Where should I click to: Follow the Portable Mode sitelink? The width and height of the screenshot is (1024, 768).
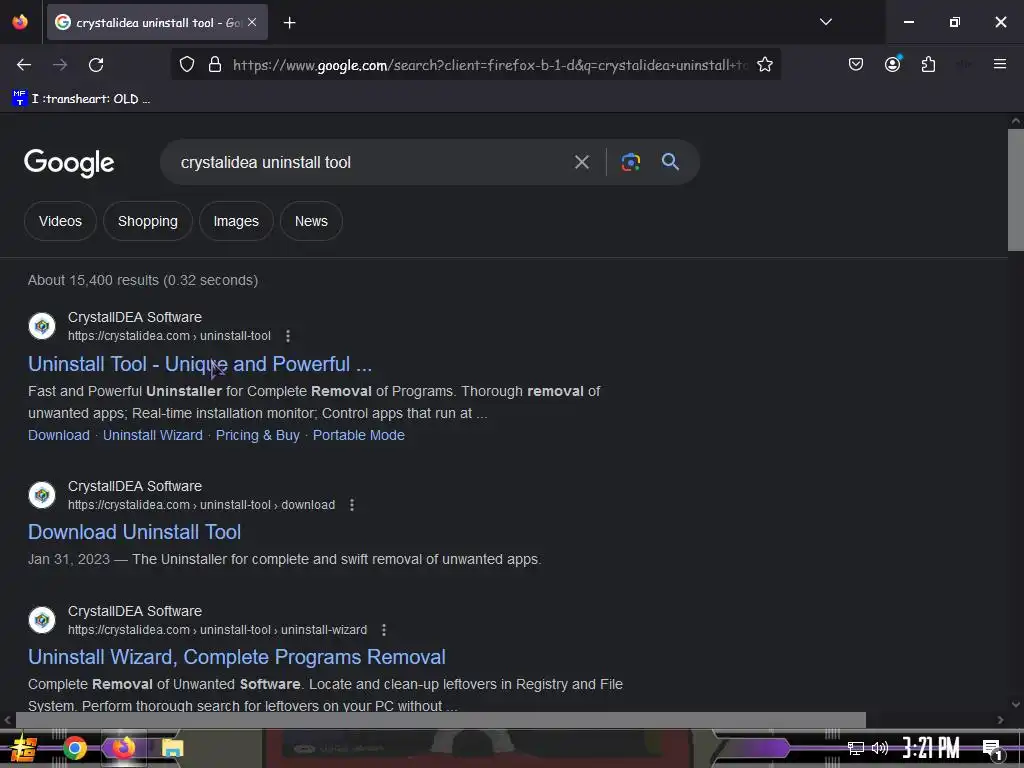pyautogui.click(x=359, y=435)
